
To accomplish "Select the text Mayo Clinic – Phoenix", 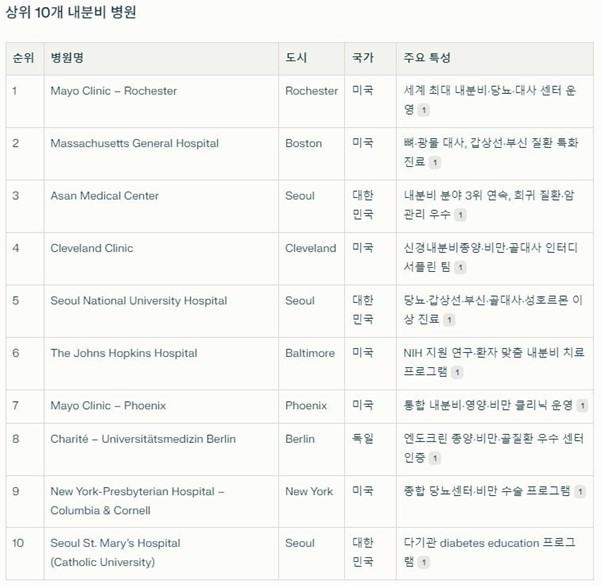I will click(108, 406).
